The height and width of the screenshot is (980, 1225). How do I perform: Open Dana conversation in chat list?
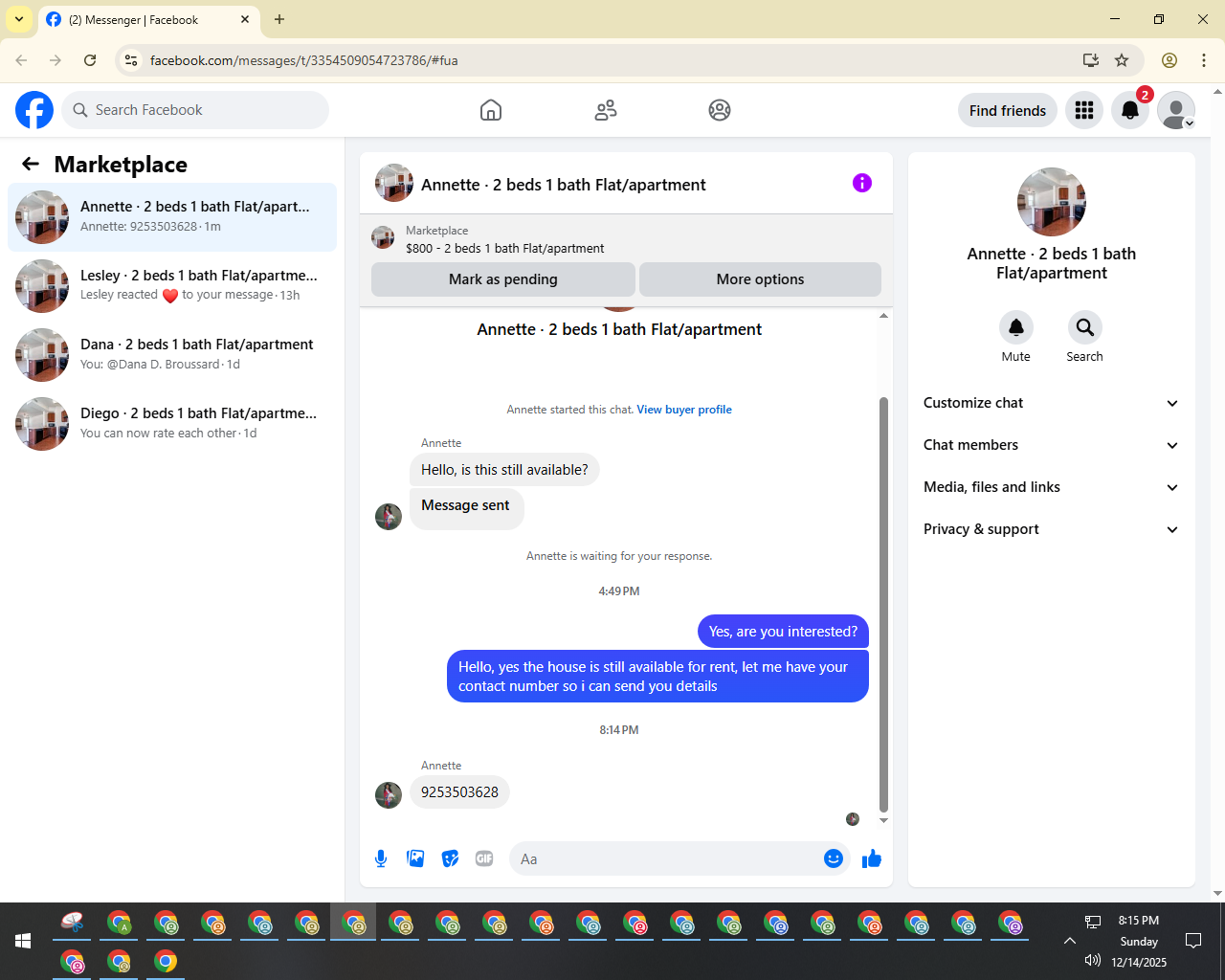point(172,355)
